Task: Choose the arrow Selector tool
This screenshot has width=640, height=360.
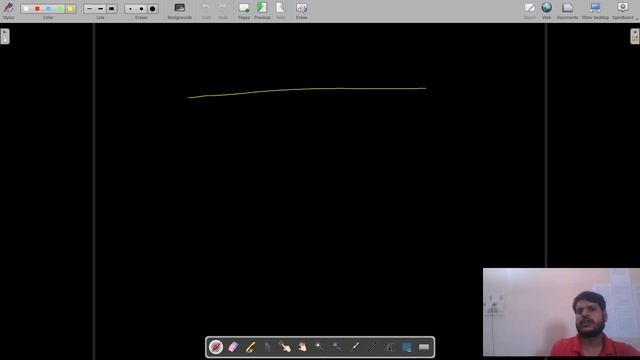Action: coord(267,347)
